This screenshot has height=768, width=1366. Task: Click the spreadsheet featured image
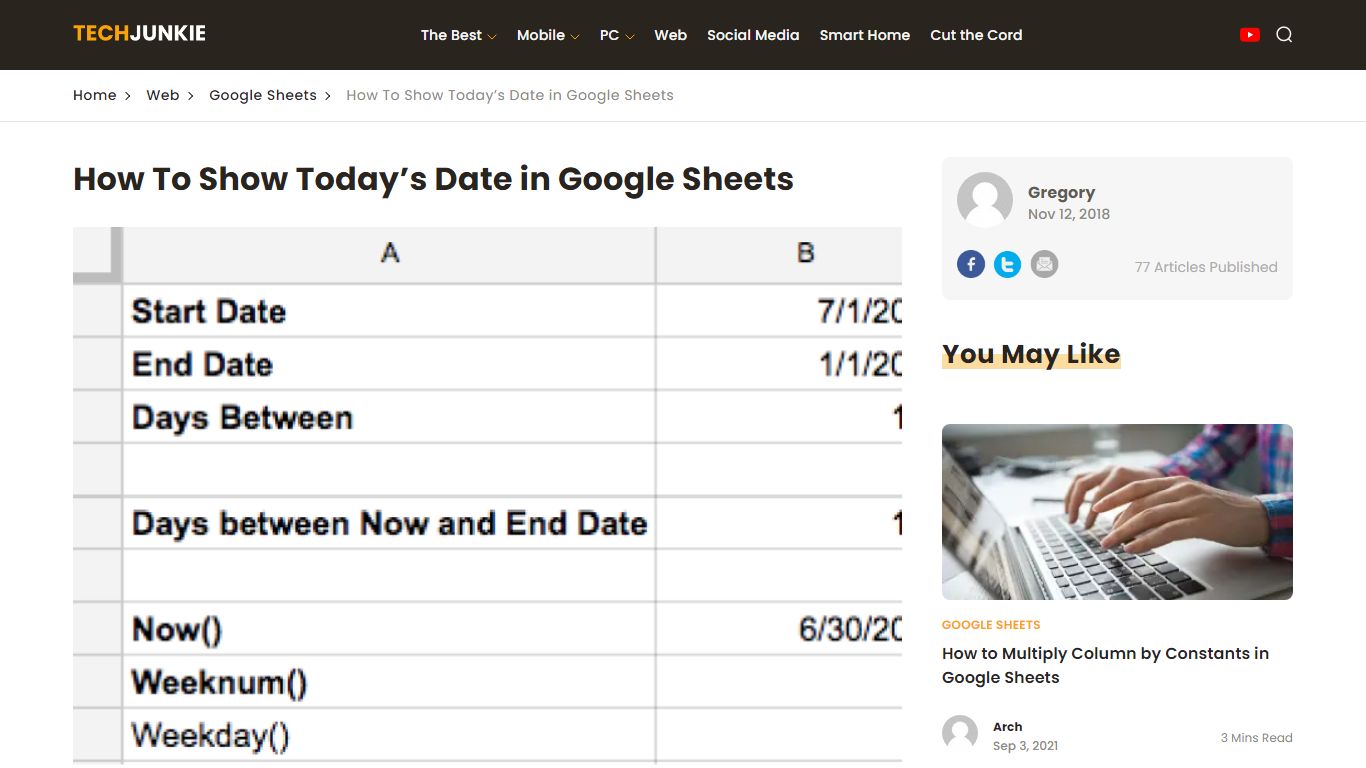487,496
